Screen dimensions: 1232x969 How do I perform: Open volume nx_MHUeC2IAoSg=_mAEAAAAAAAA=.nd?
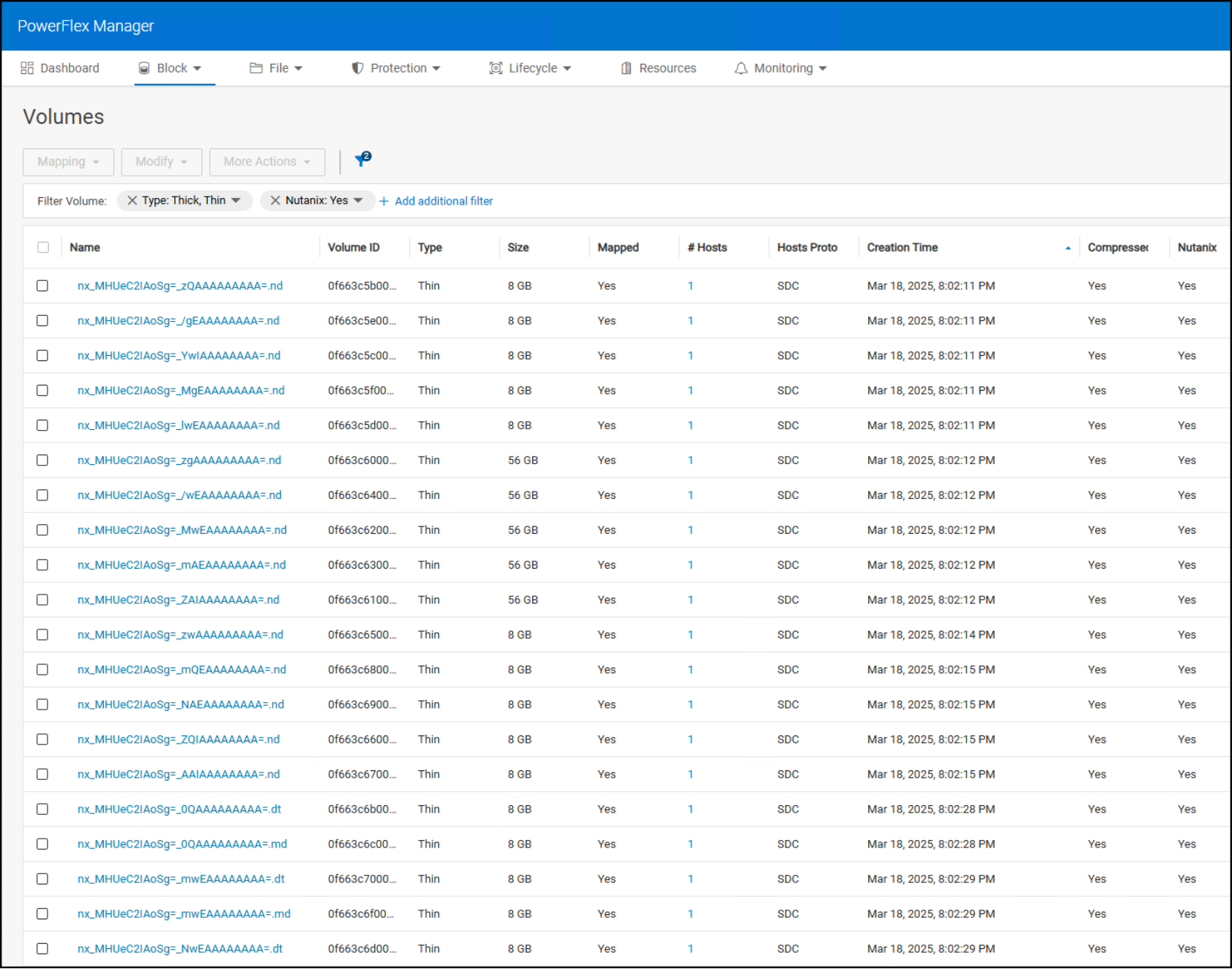pos(182,565)
